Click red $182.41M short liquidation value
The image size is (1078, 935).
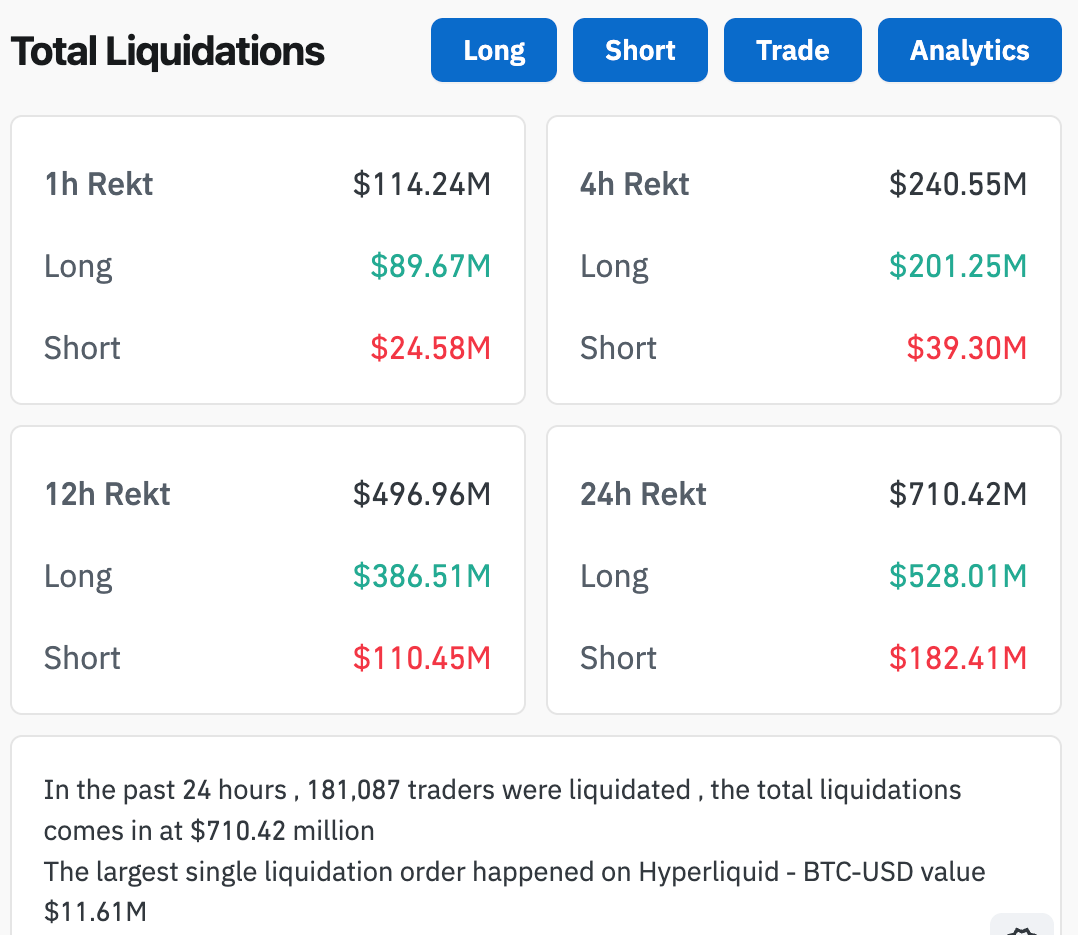[x=958, y=658]
